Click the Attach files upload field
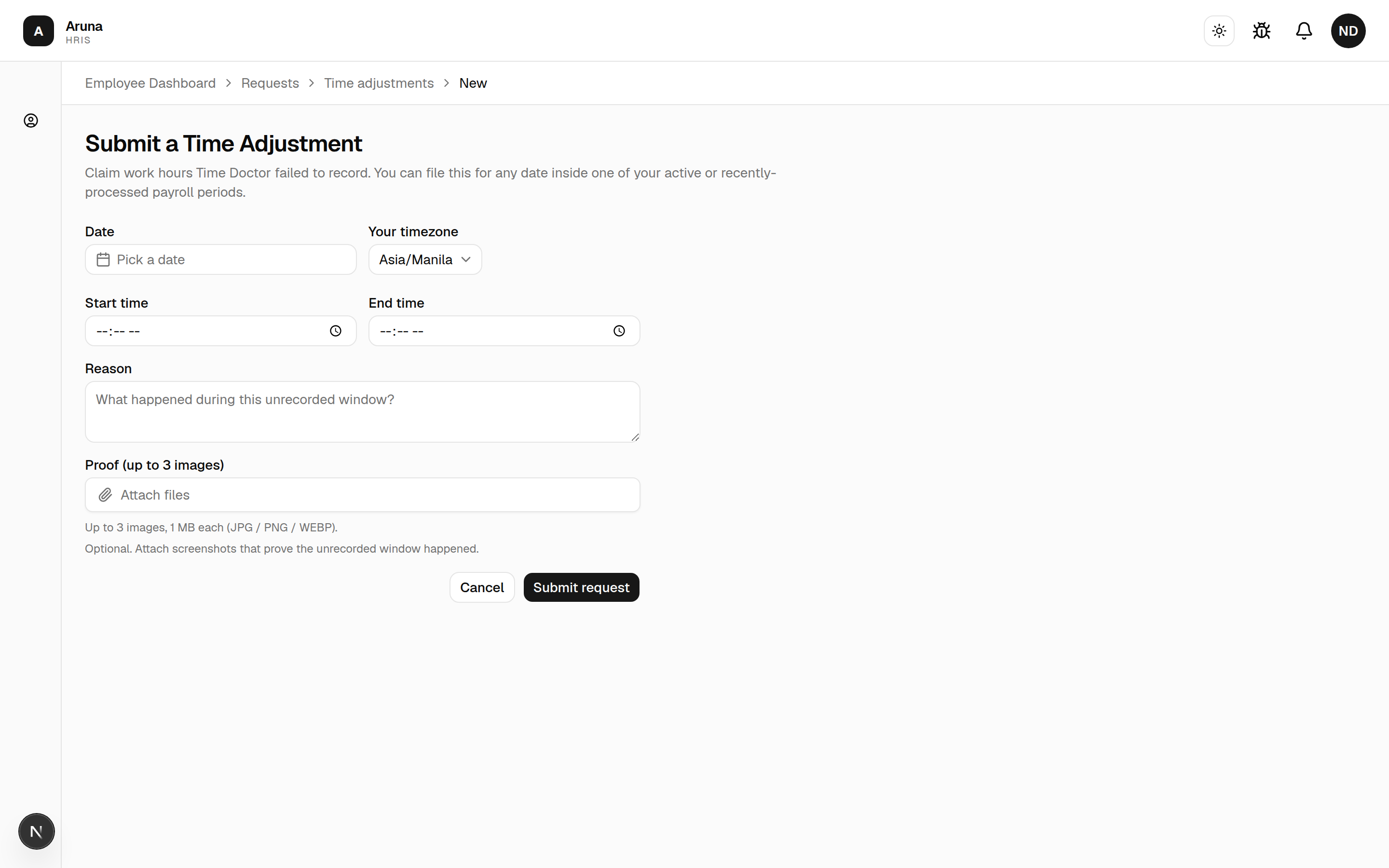The width and height of the screenshot is (1389, 868). (x=362, y=495)
